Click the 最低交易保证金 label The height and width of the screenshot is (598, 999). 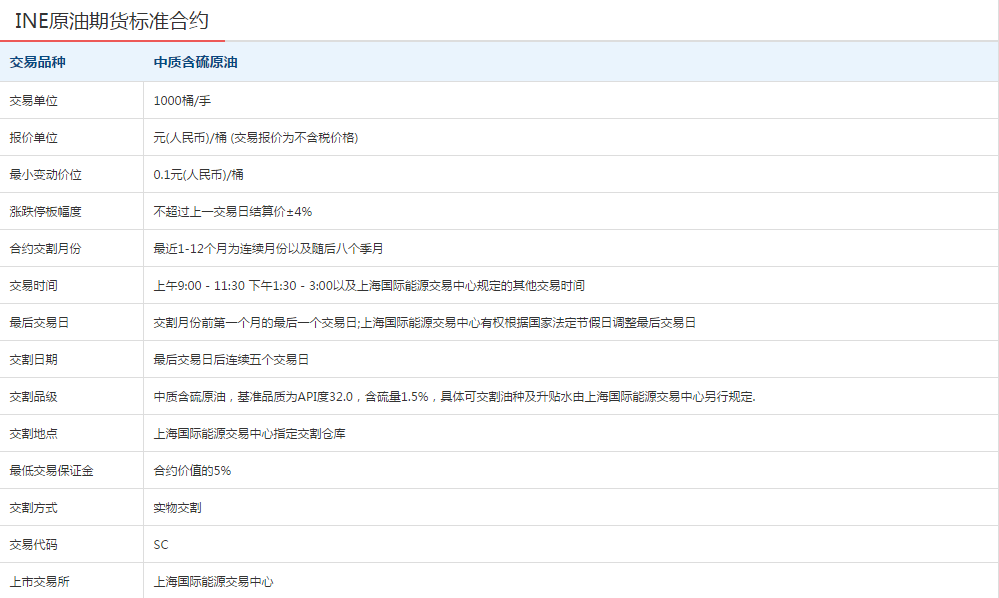51,470
